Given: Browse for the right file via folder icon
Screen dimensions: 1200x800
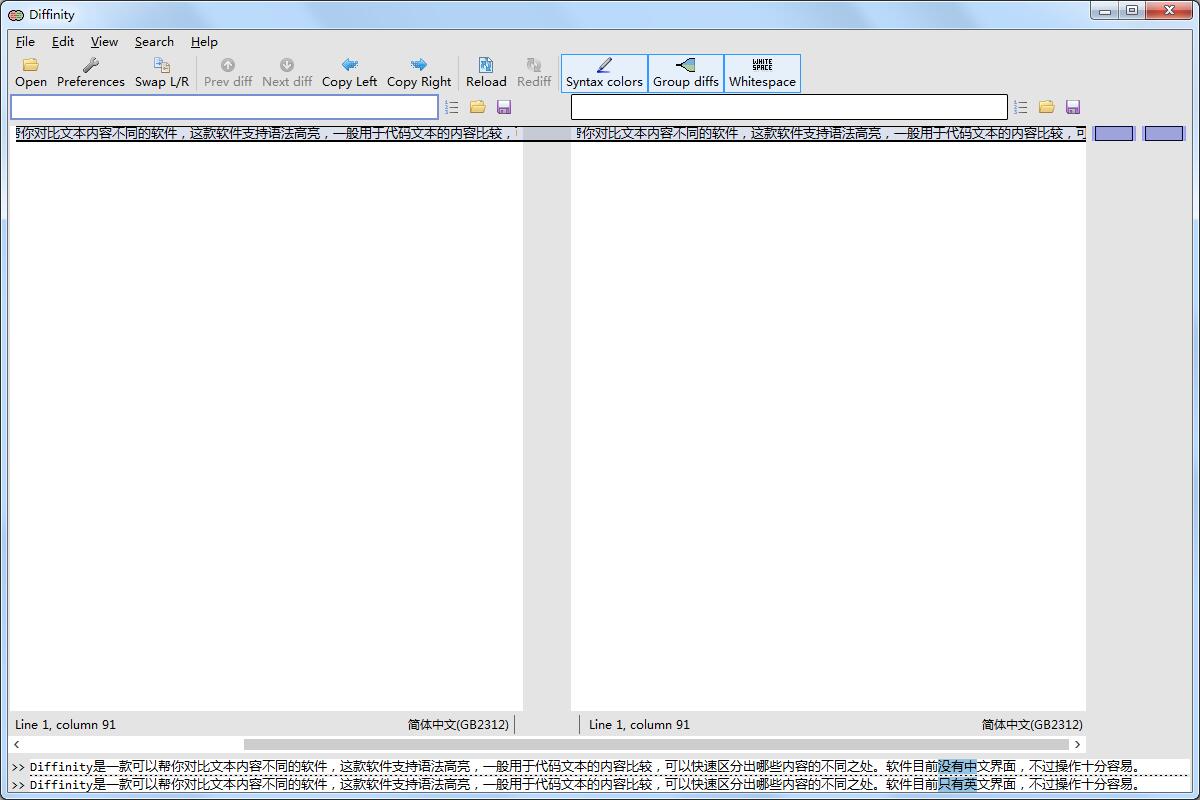Looking at the screenshot, I should [1046, 107].
